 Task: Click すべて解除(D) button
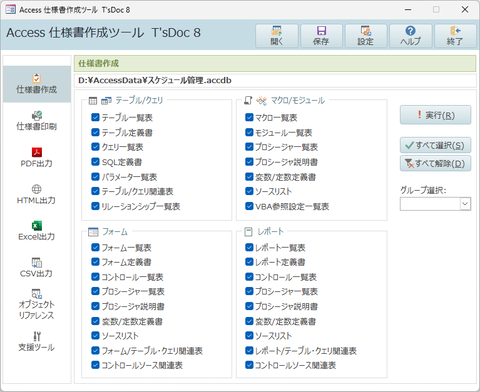435,164
